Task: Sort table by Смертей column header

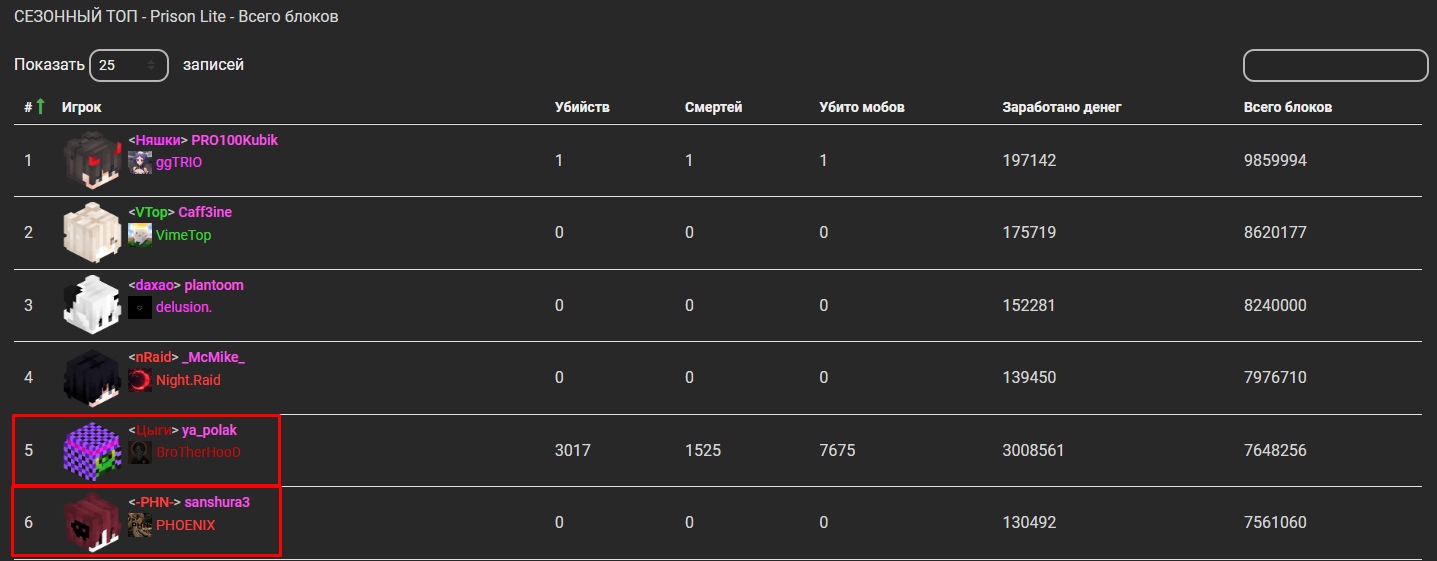Action: click(713, 107)
